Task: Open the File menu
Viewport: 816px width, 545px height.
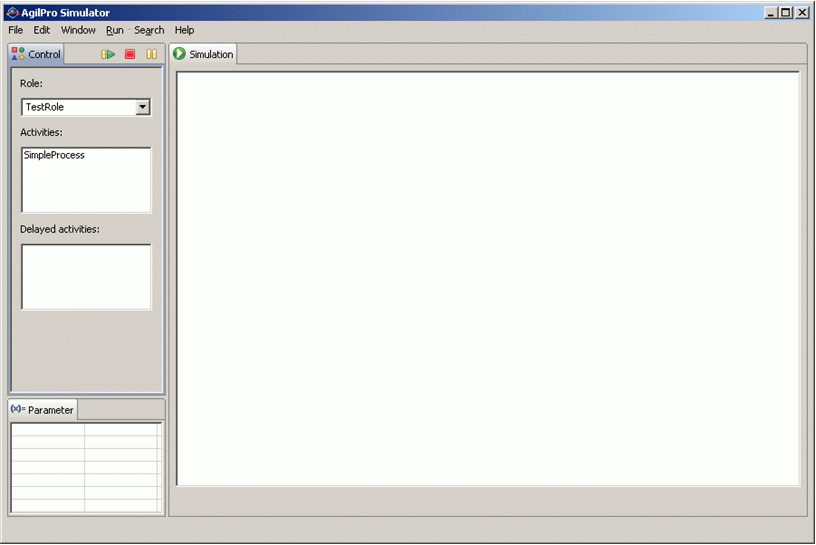Action: pos(16,30)
